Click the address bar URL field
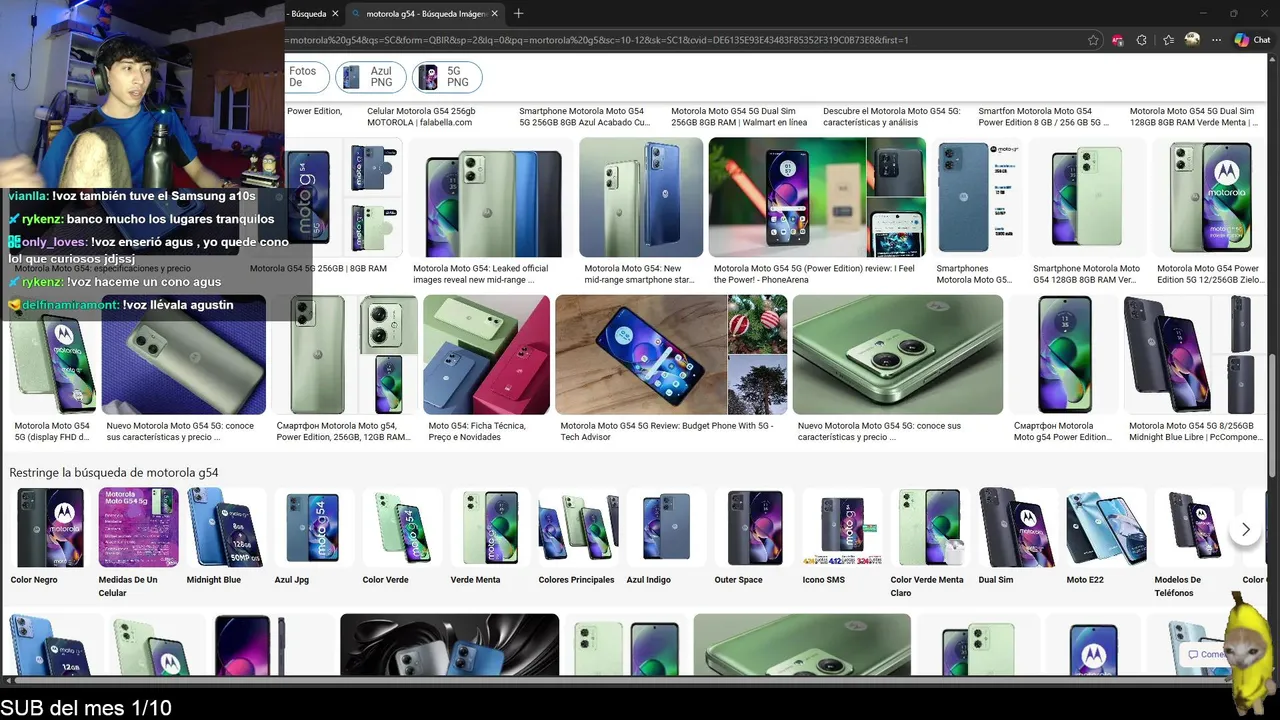Screen dimensions: 1280x720 682,40
